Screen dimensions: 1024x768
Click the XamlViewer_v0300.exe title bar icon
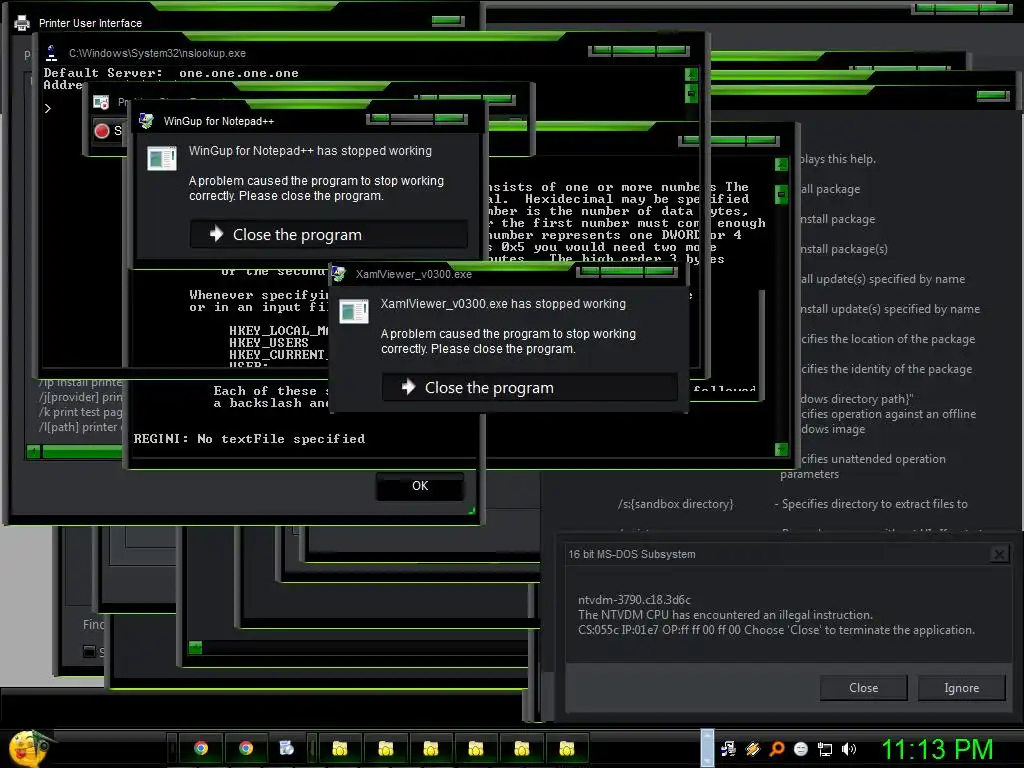338,274
